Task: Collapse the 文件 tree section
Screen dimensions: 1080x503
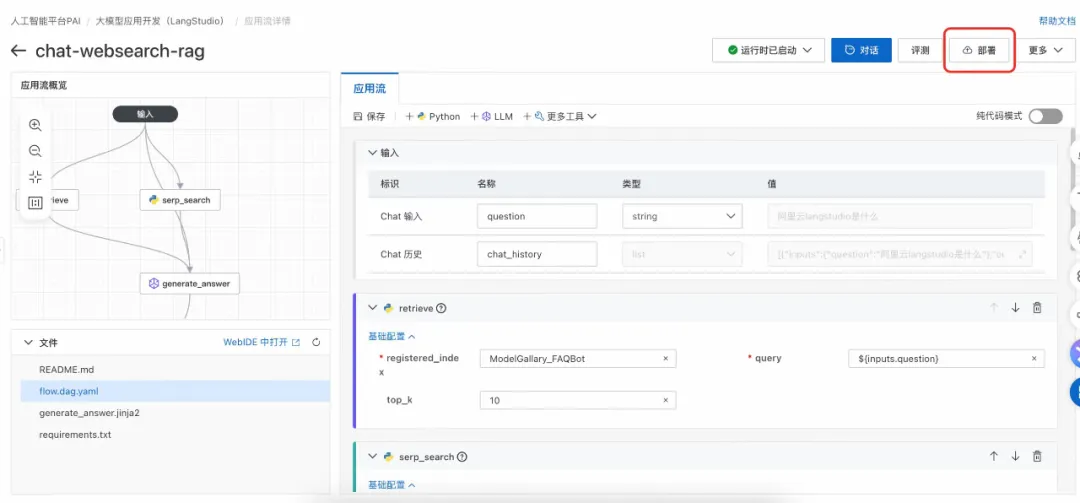Action: [28, 342]
